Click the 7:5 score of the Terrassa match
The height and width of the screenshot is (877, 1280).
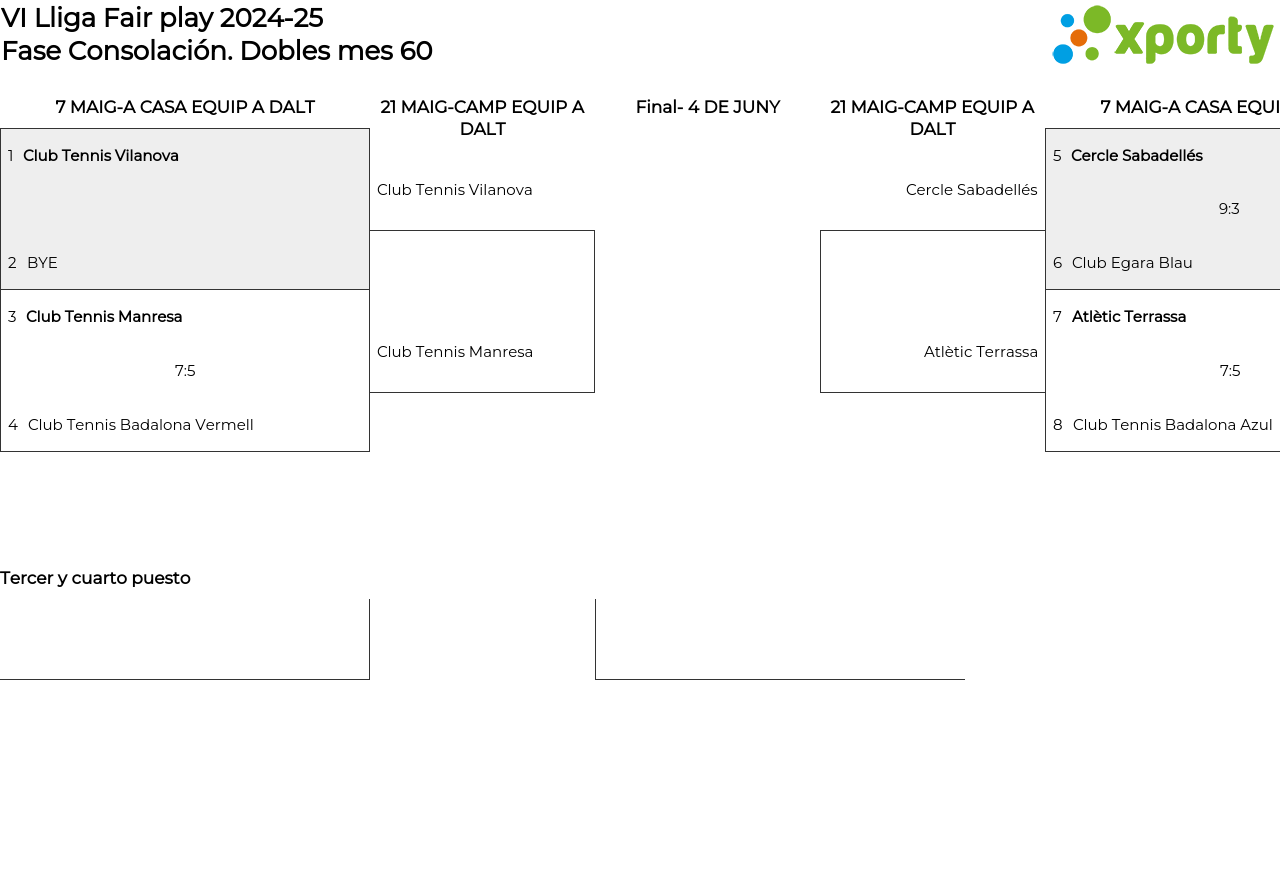[x=1230, y=371]
